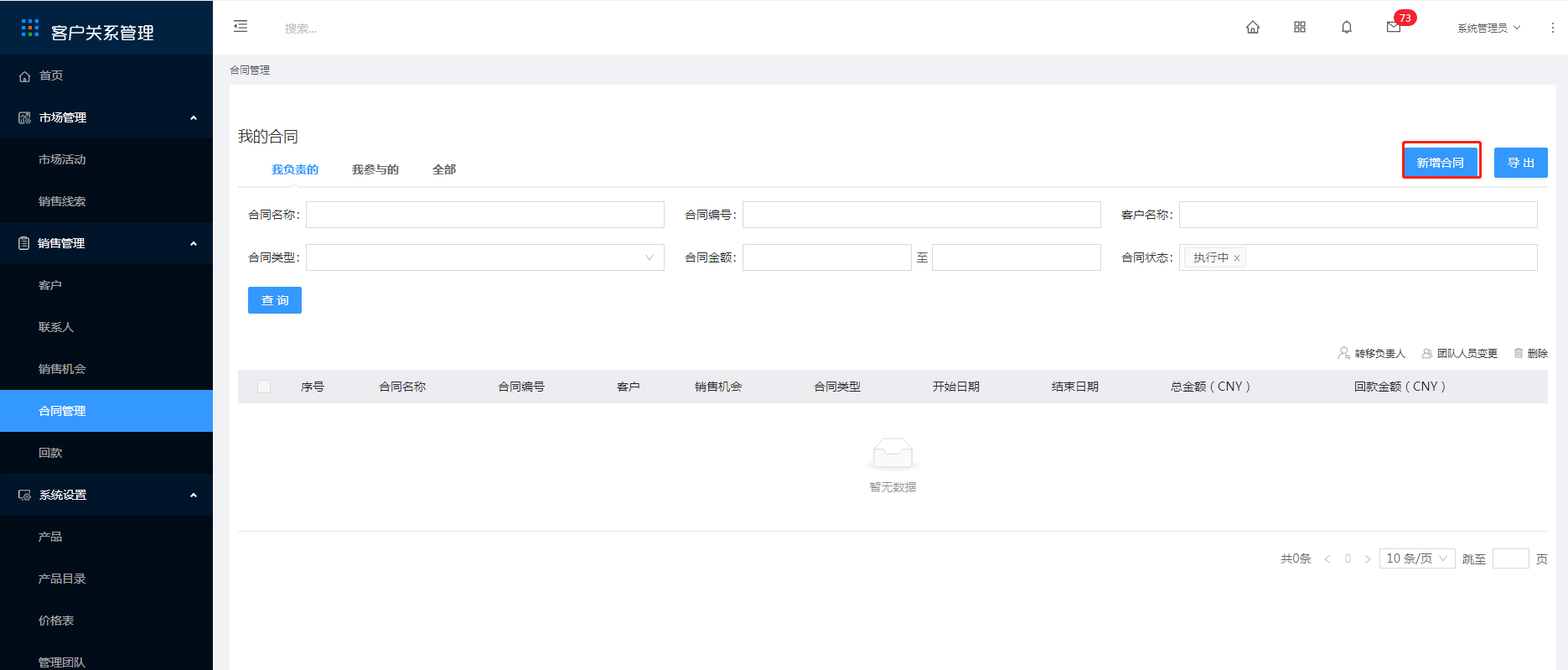Viewport: 1568px width, 670px height.
Task: Open 产品目录 in the sidebar
Action: click(106, 579)
